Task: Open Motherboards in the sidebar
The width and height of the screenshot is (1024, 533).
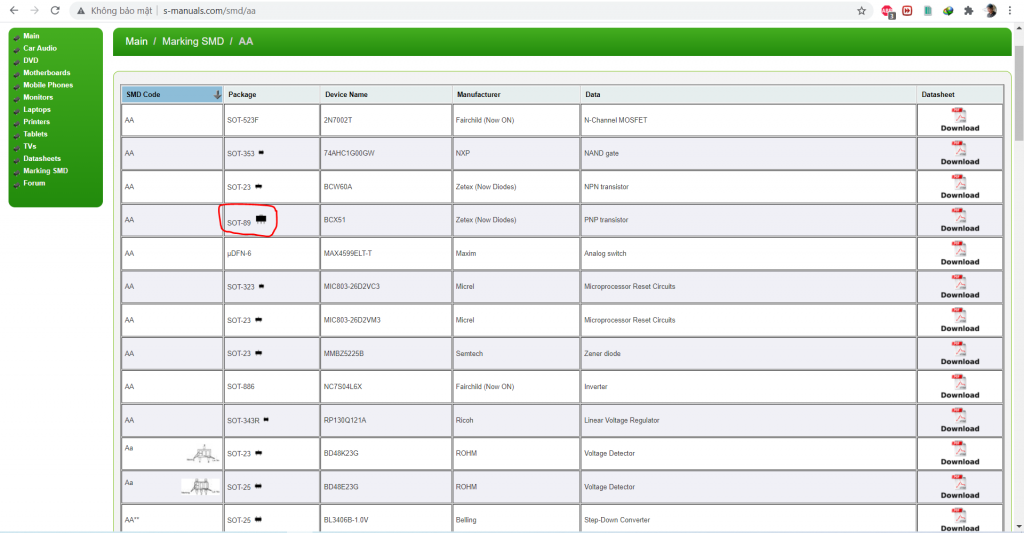Action: [46, 73]
